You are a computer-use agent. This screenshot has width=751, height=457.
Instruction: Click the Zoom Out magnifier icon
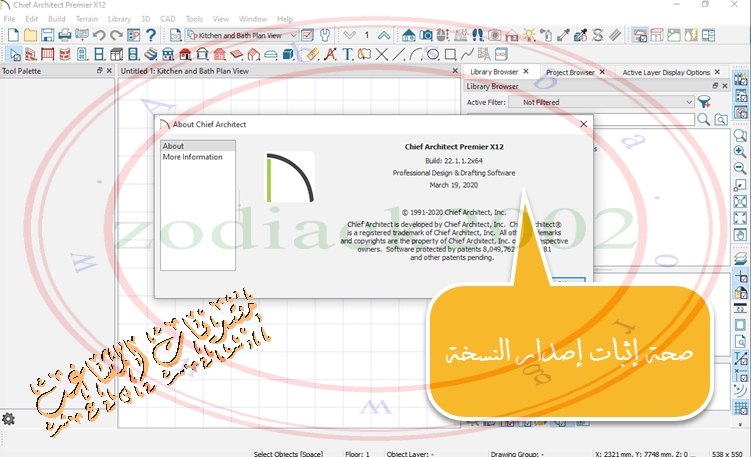[x=740, y=168]
